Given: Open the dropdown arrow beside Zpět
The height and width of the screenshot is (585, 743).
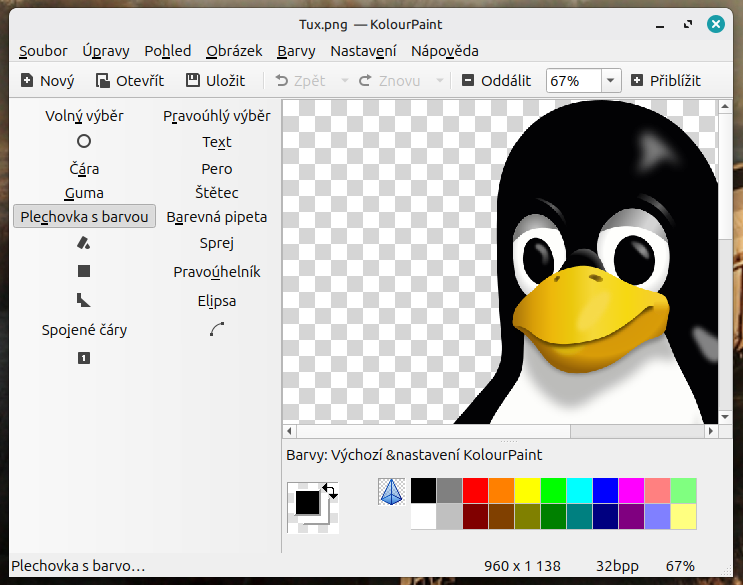Looking at the screenshot, I should tap(344, 81).
